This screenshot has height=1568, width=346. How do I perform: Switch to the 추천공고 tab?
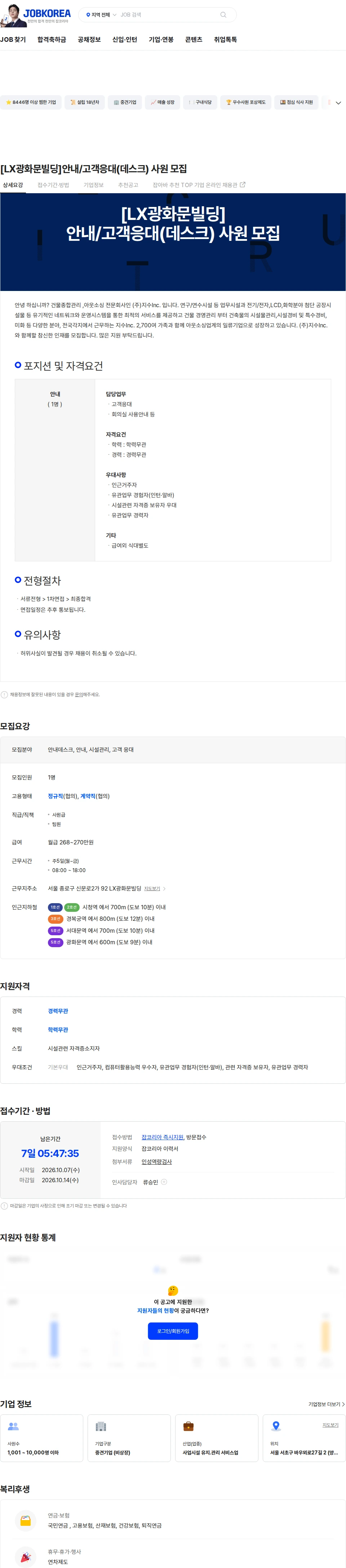(128, 185)
